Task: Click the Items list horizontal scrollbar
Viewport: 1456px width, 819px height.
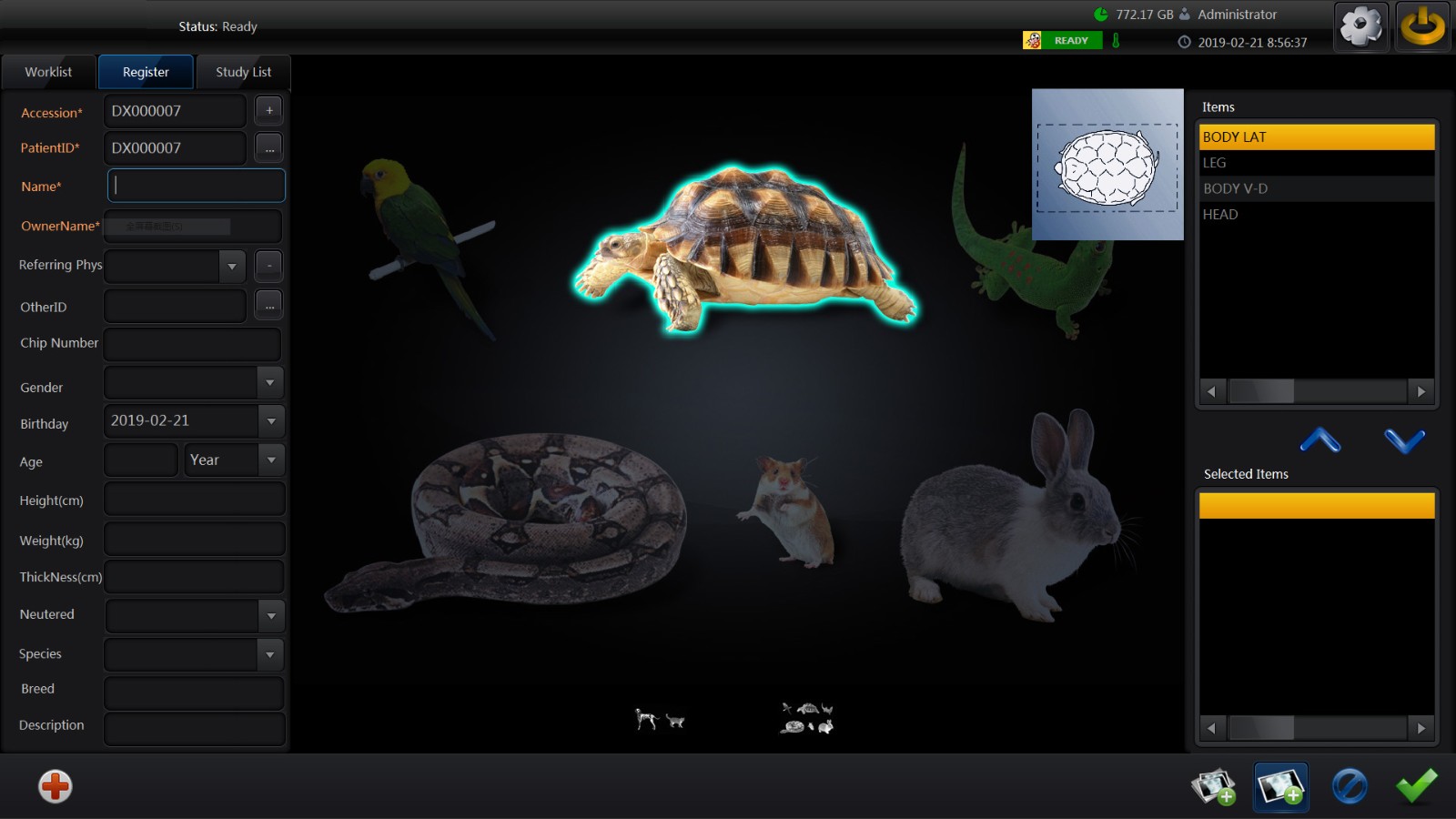Action: pos(1316,391)
